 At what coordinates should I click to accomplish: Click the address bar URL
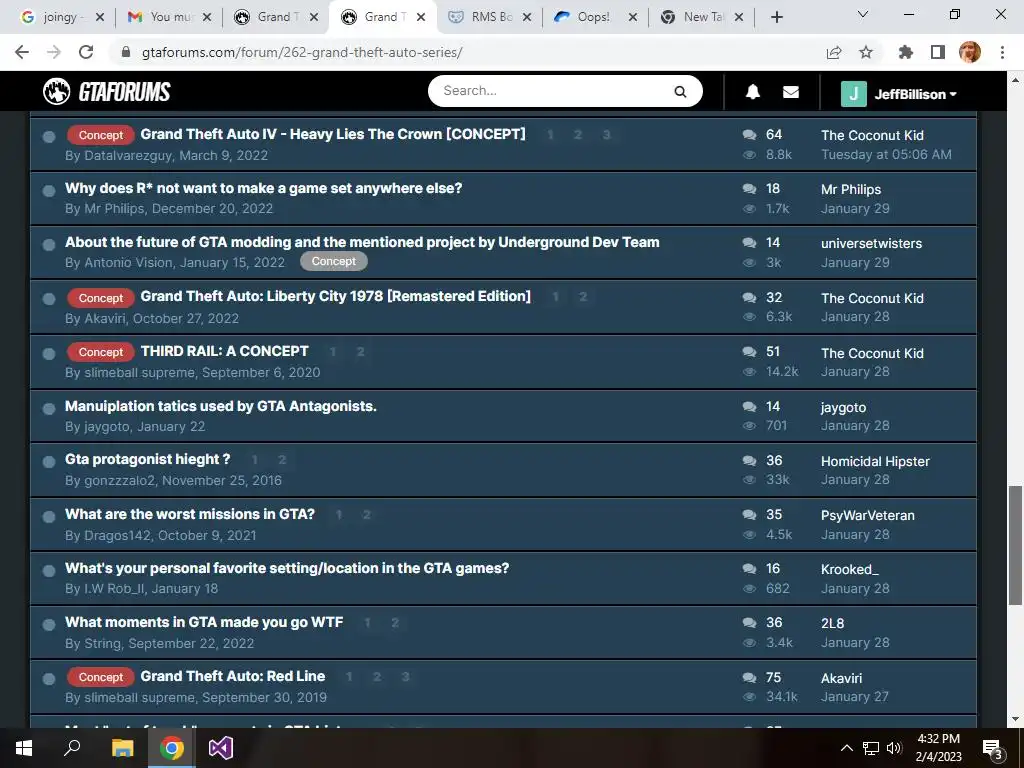click(x=302, y=52)
